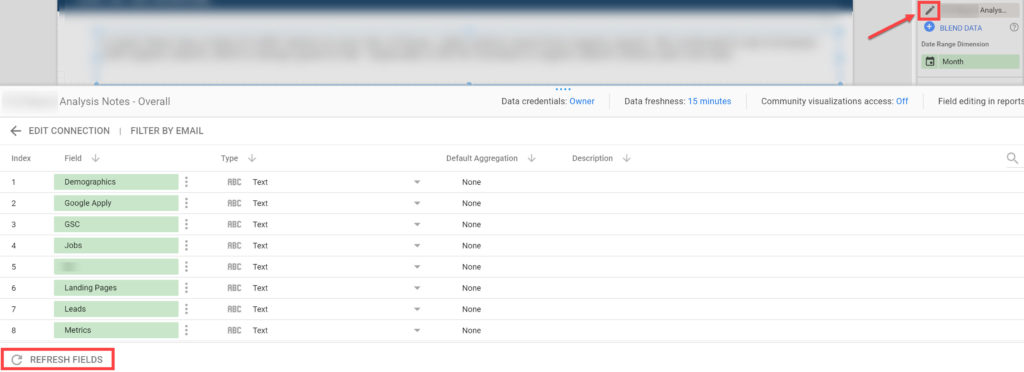
Task: Click ABC type icon in Demographics row
Action: coord(234,182)
